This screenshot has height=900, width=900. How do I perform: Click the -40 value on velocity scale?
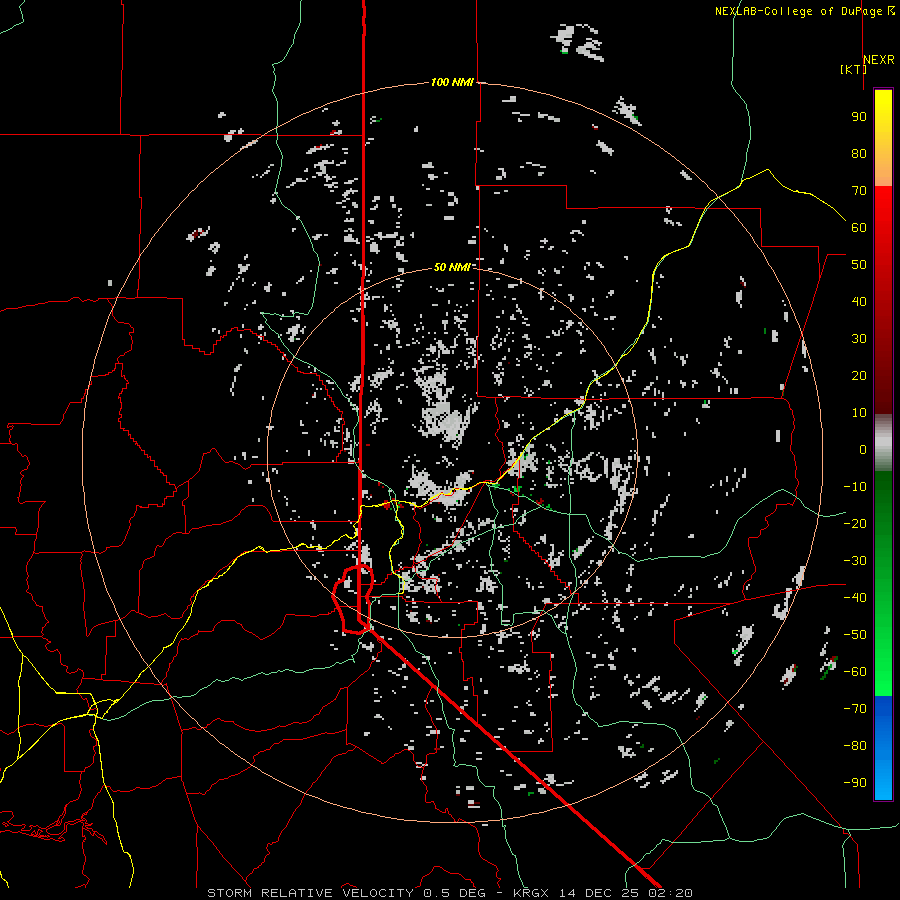tap(855, 598)
